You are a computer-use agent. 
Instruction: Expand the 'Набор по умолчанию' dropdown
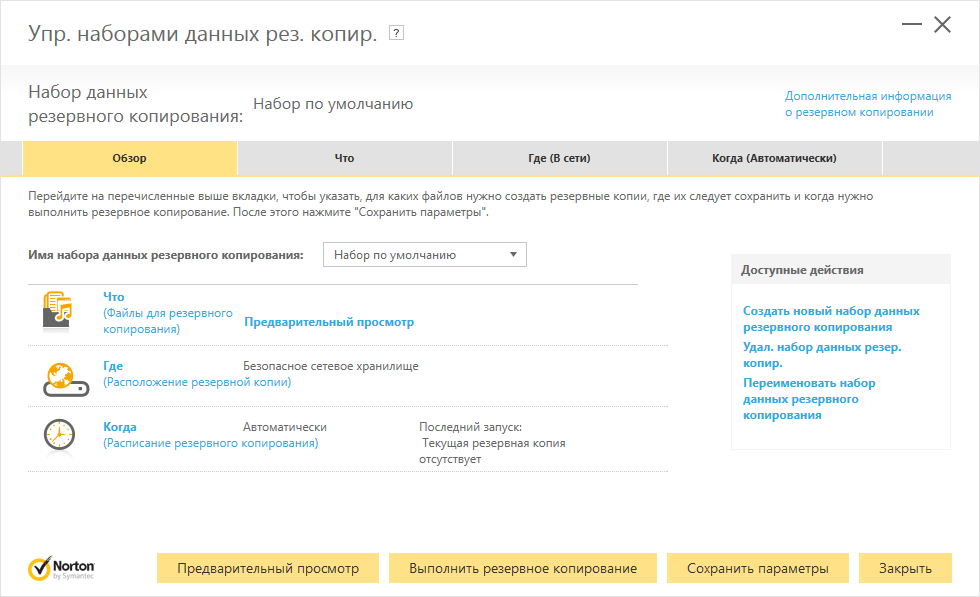pos(424,255)
